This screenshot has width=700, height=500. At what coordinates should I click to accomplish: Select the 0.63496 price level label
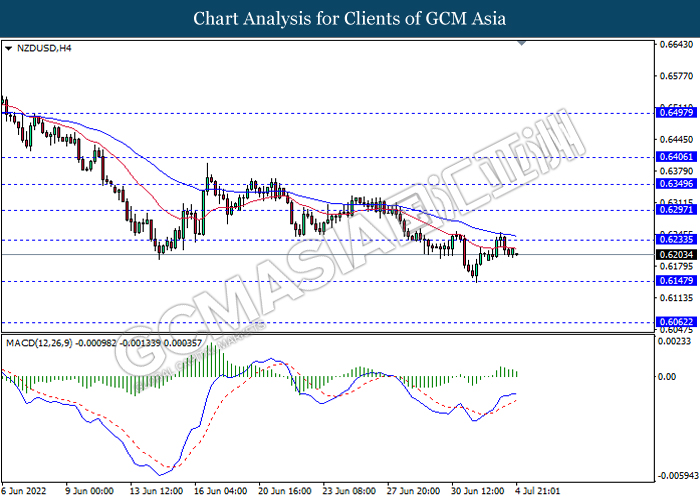[676, 183]
